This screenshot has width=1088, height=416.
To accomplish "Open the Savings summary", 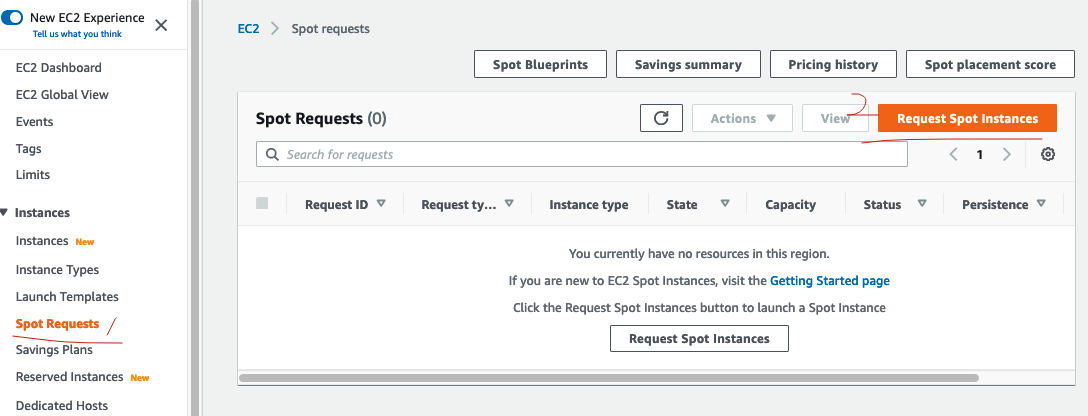I will 688,64.
